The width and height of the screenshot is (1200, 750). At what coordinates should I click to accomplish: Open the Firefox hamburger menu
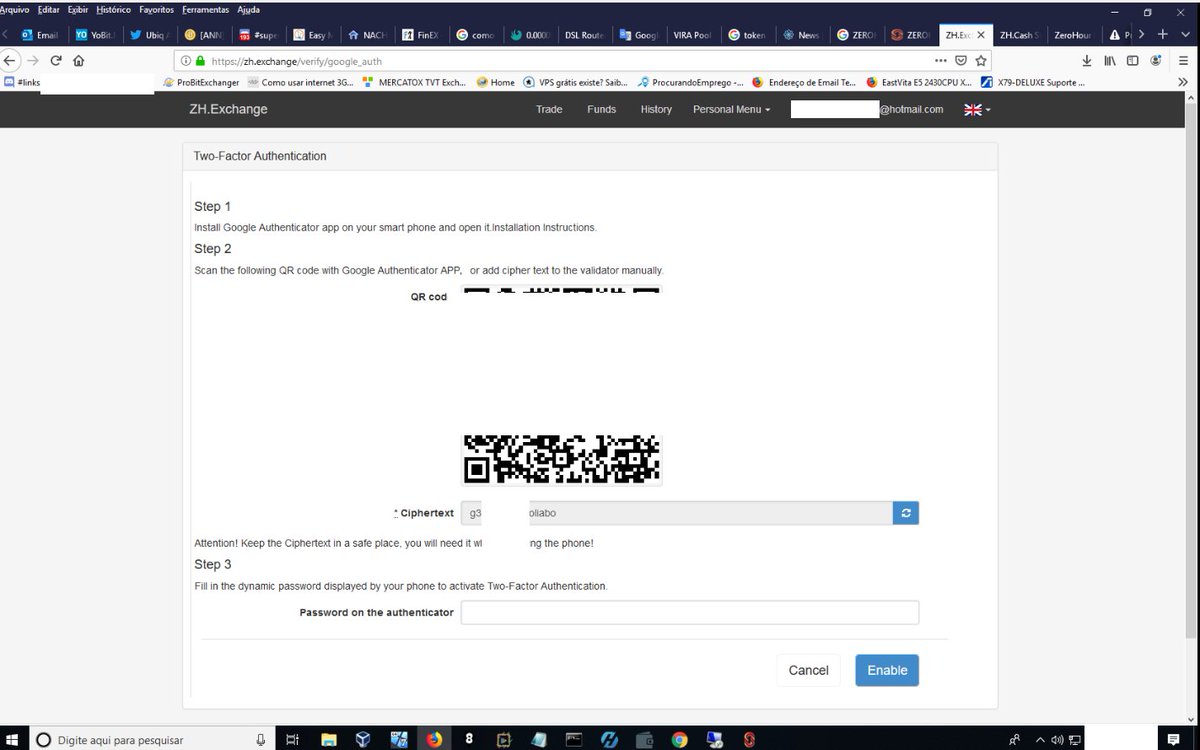pos(1184,60)
